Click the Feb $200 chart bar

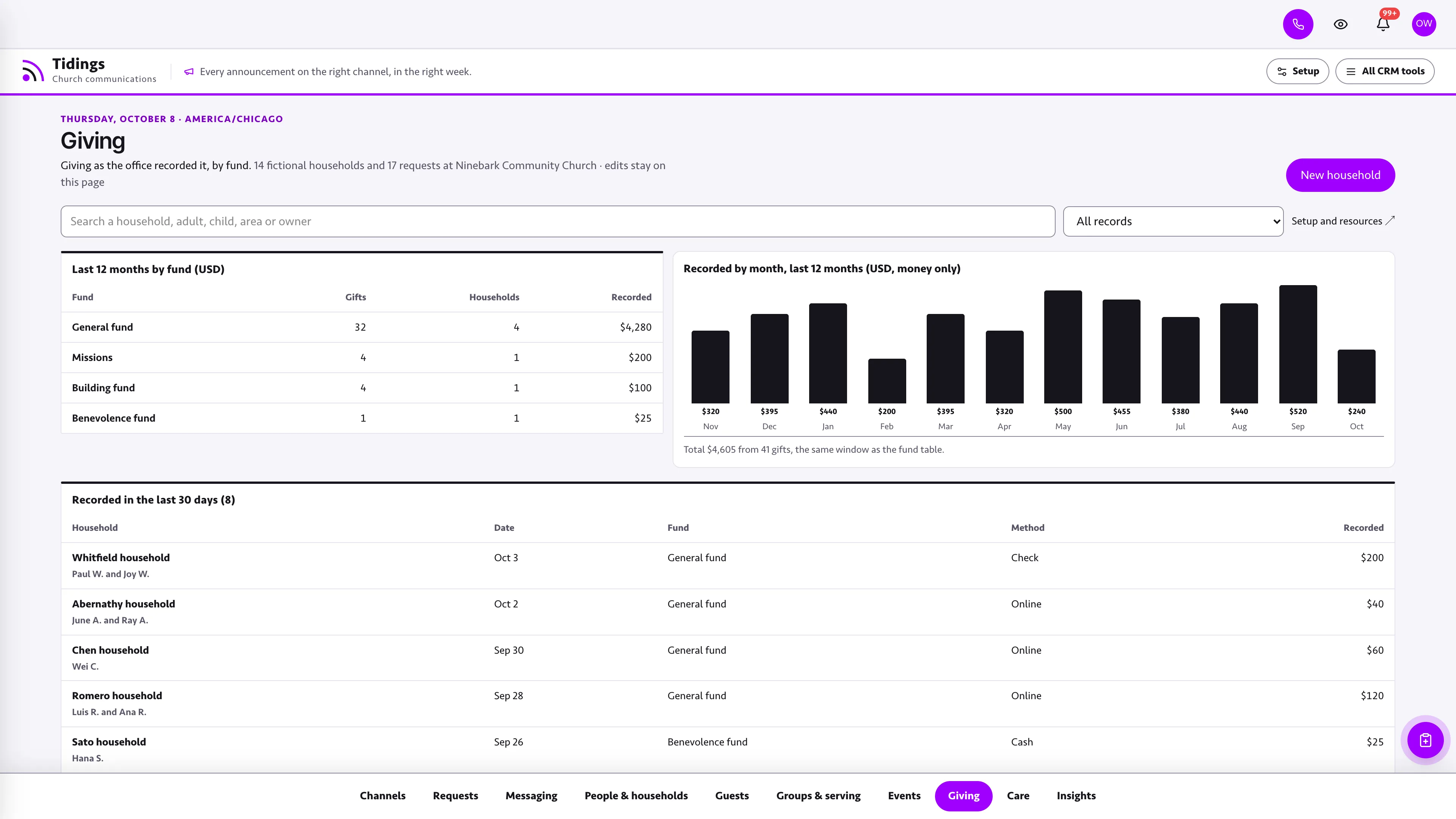[x=887, y=381]
